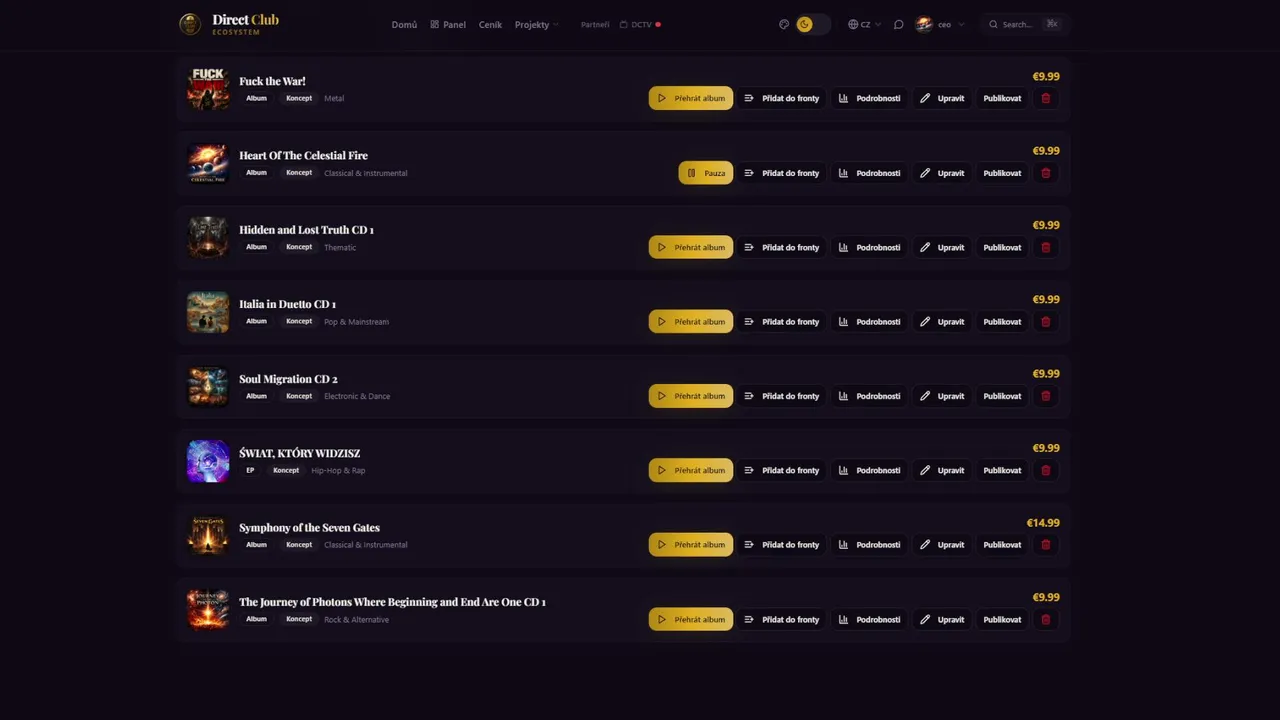This screenshot has width=1280, height=720.
Task: Delete the ŚWIAT, KTÓRY WIDZISZ EP
Action: 1046,470
